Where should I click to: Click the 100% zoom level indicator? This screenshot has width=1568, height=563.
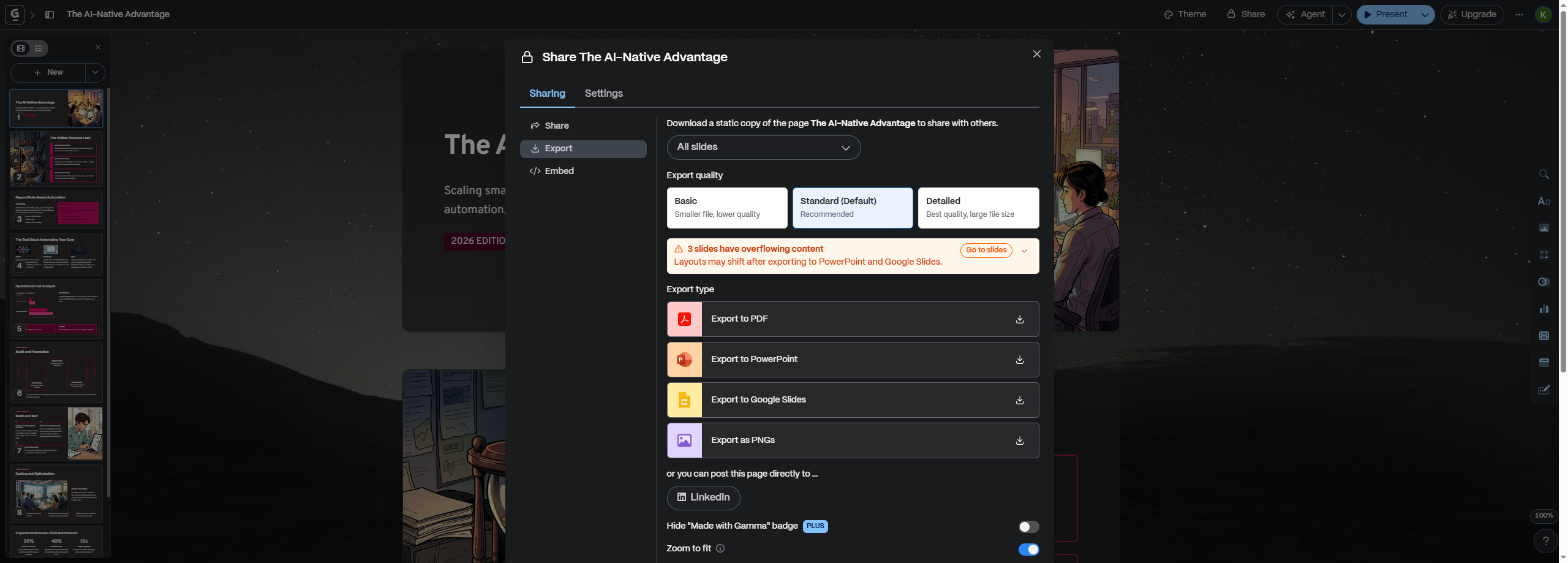(x=1543, y=516)
